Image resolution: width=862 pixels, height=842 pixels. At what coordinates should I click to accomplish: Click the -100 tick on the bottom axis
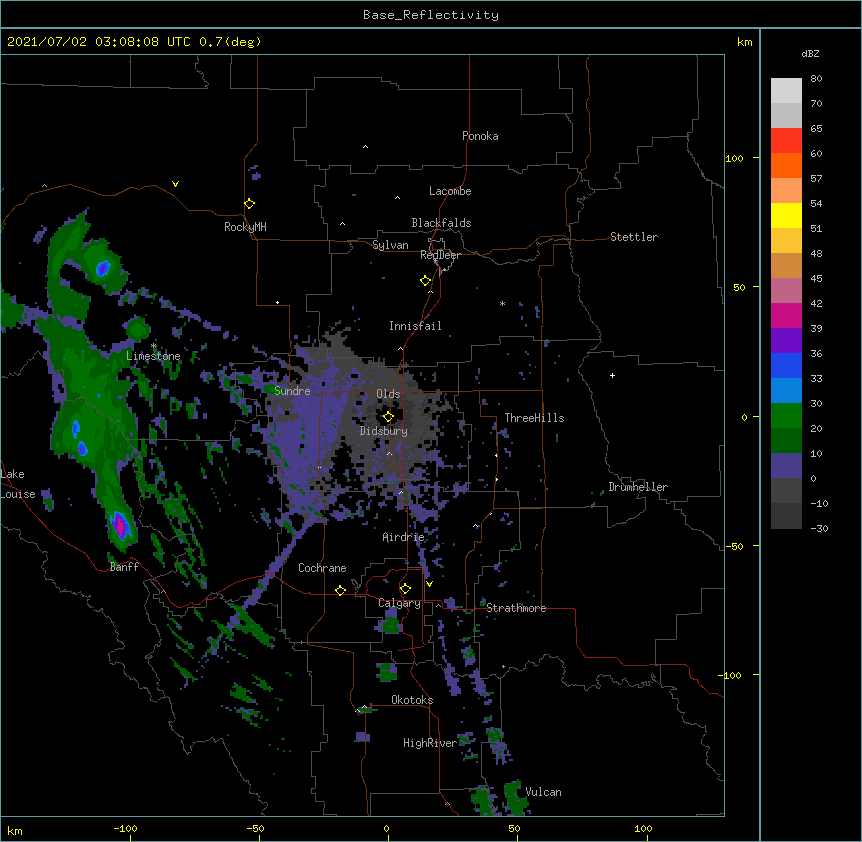[x=125, y=828]
